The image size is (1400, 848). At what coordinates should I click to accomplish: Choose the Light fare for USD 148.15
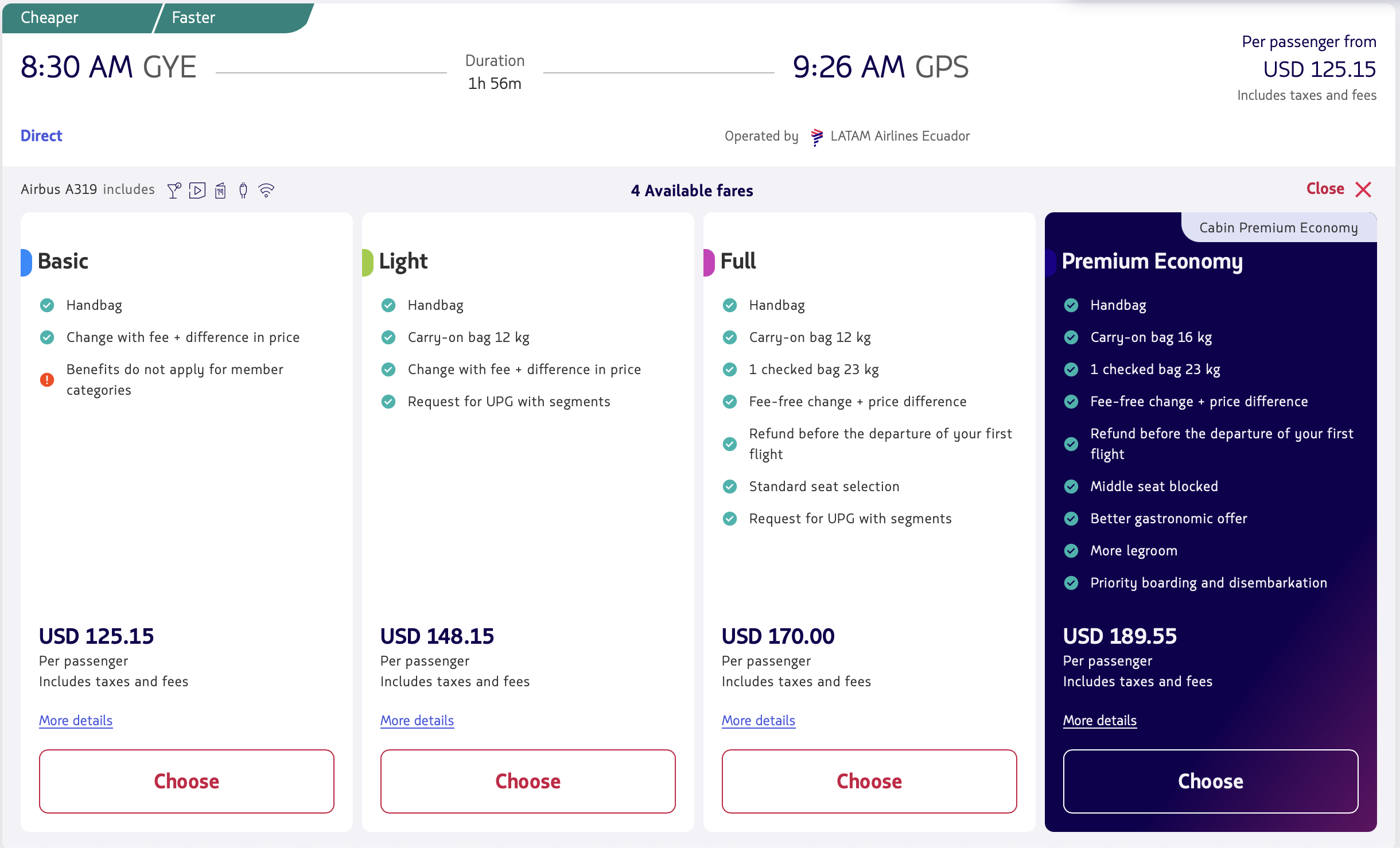(x=528, y=781)
